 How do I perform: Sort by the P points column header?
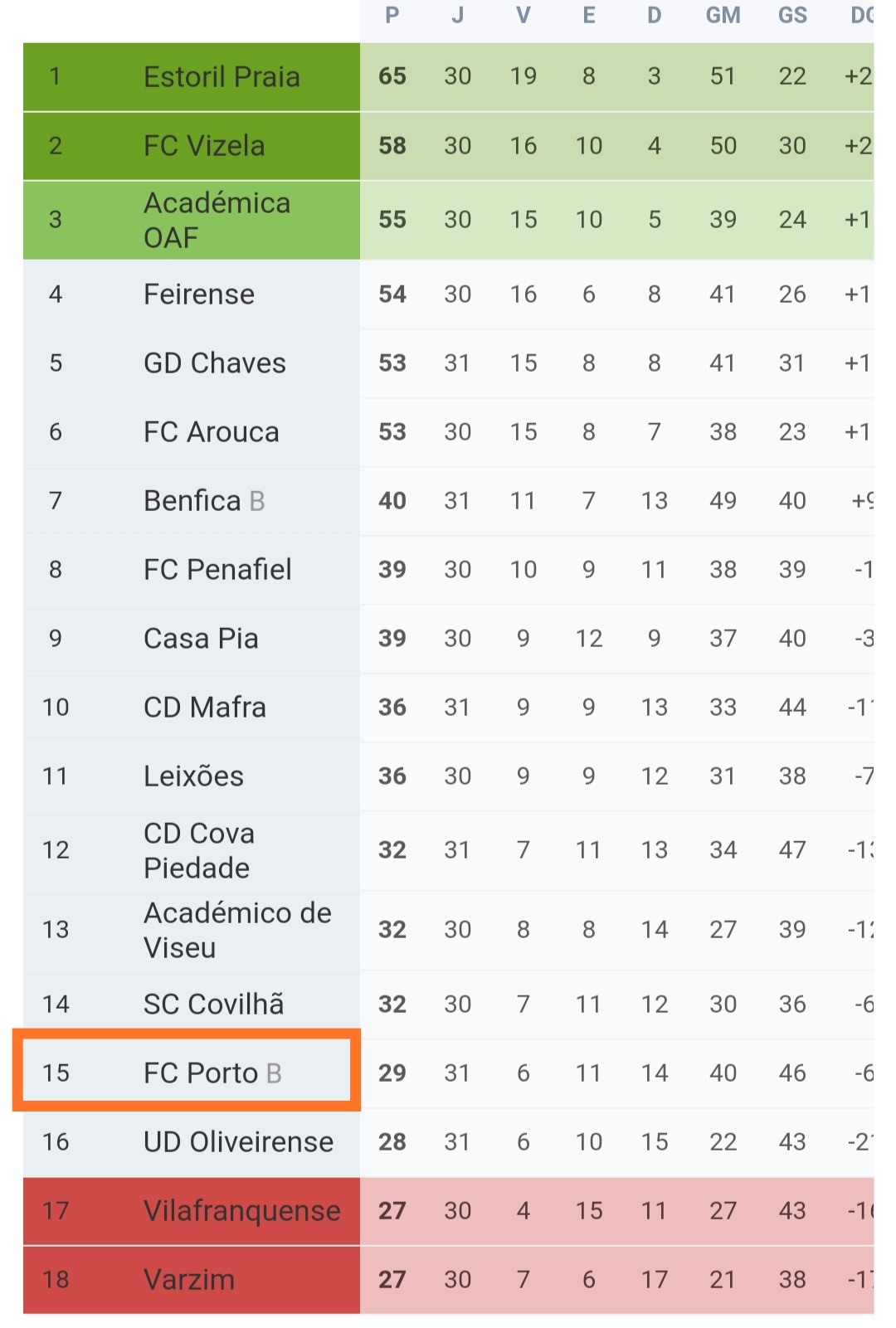point(392,15)
